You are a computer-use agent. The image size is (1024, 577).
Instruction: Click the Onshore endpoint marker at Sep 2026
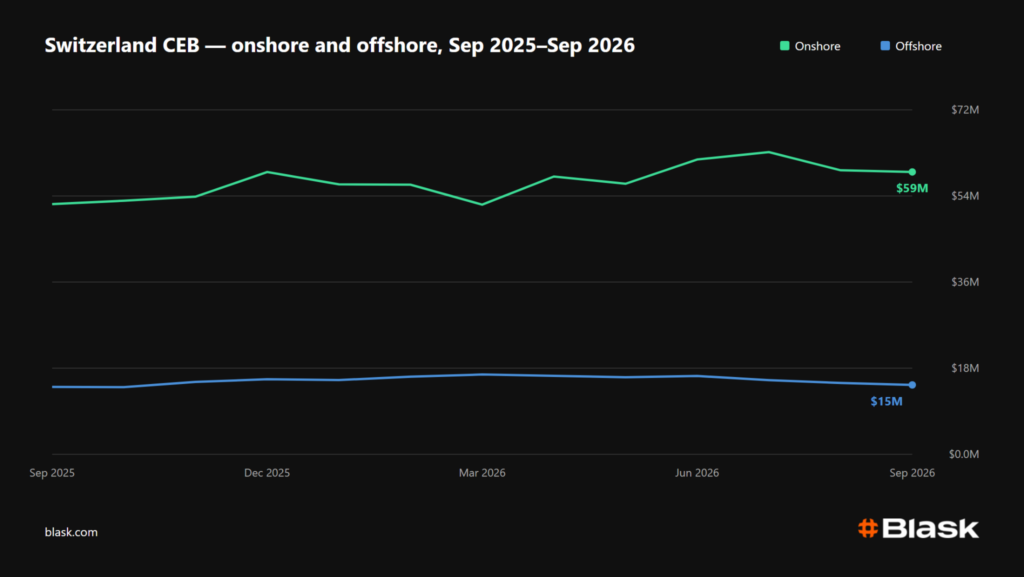point(912,172)
